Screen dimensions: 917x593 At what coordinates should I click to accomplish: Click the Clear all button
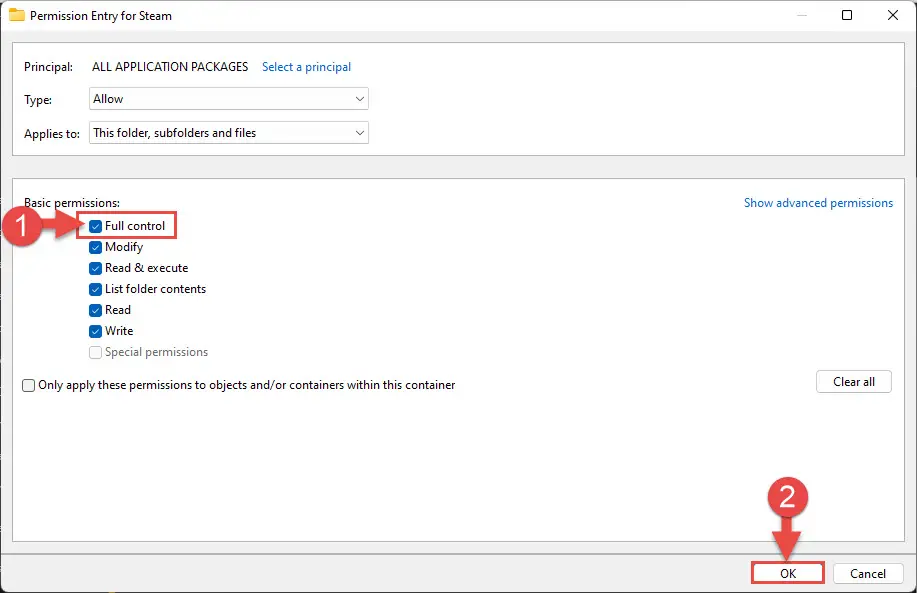pyautogui.click(x=854, y=382)
